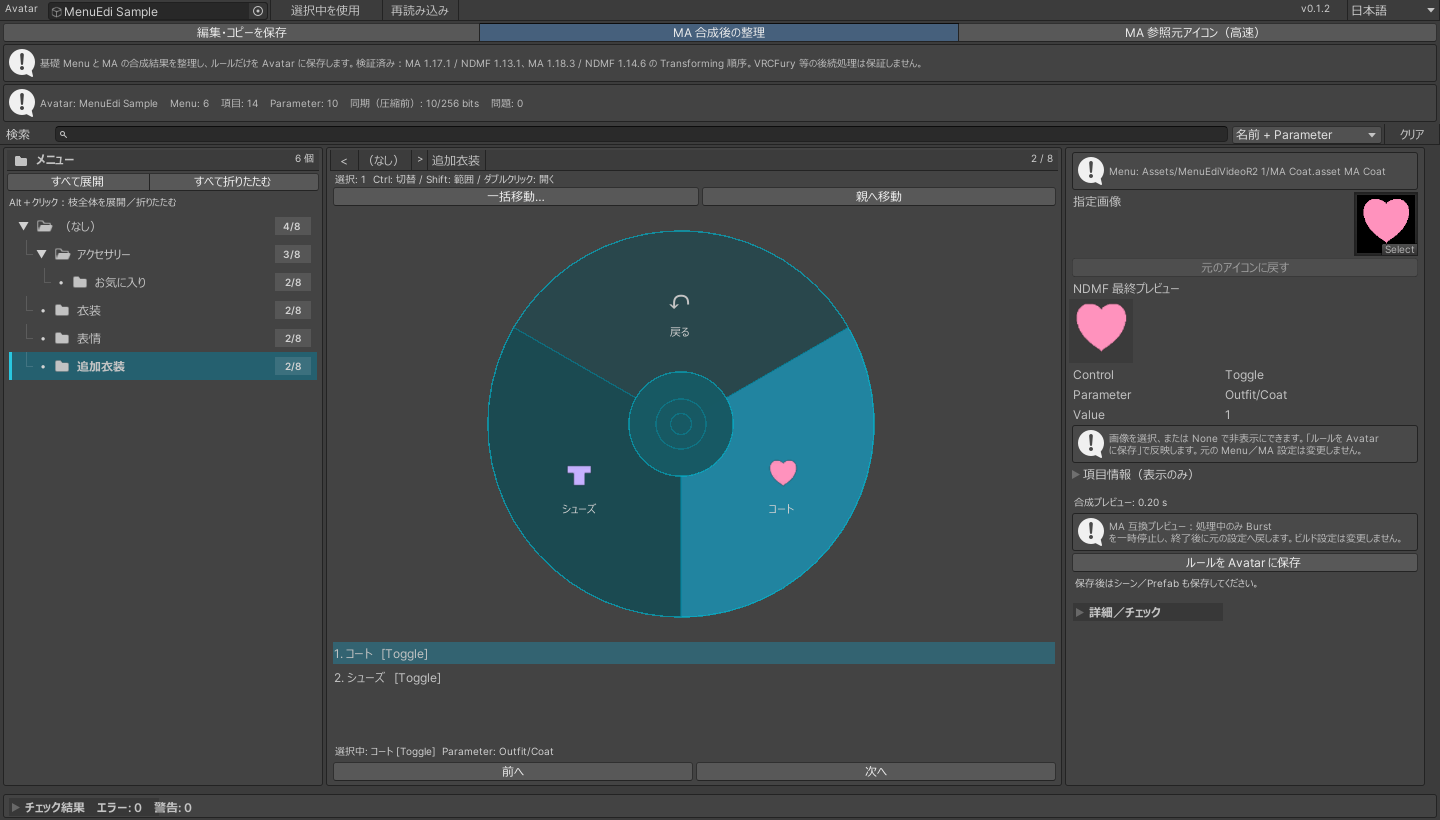This screenshot has width=1440, height=820.
Task: Click the center circle of the radial menu
Action: point(681,424)
